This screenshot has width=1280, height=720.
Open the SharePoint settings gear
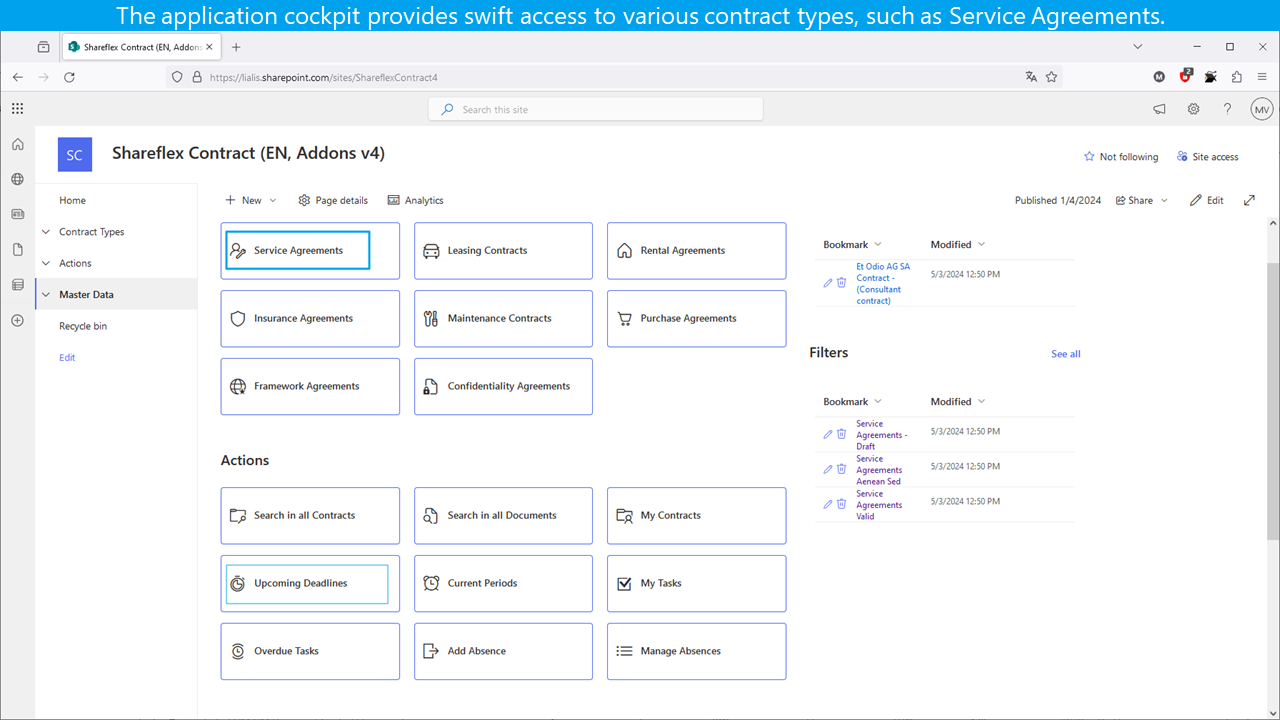pos(1193,109)
